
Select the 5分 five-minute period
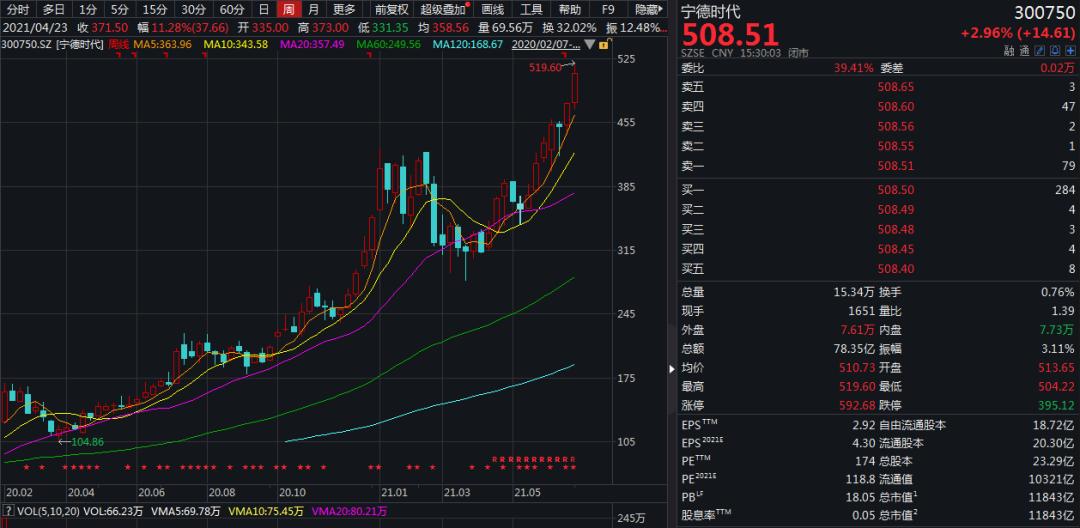(x=120, y=10)
